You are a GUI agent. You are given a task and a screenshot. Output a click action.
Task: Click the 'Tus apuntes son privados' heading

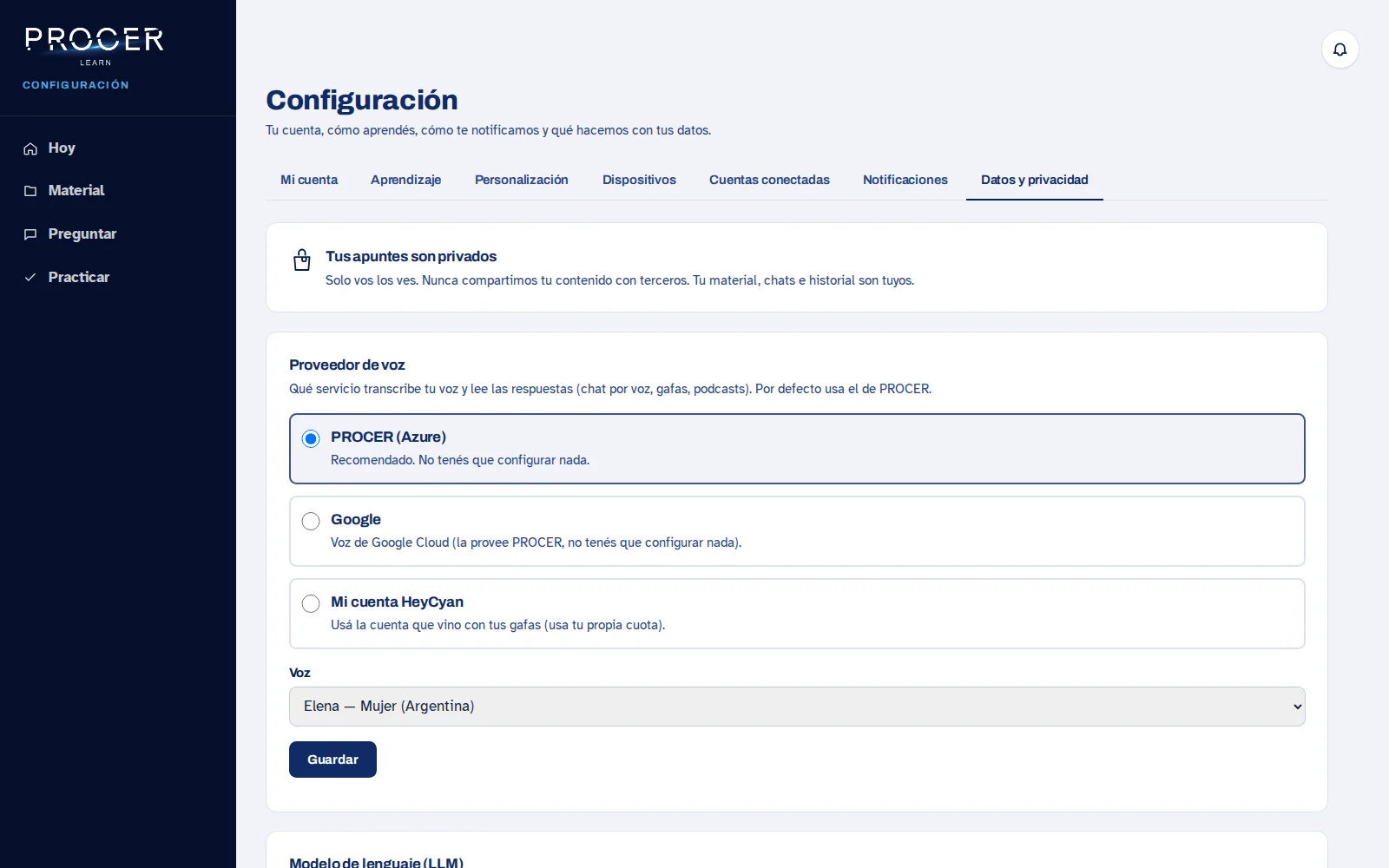point(411,257)
